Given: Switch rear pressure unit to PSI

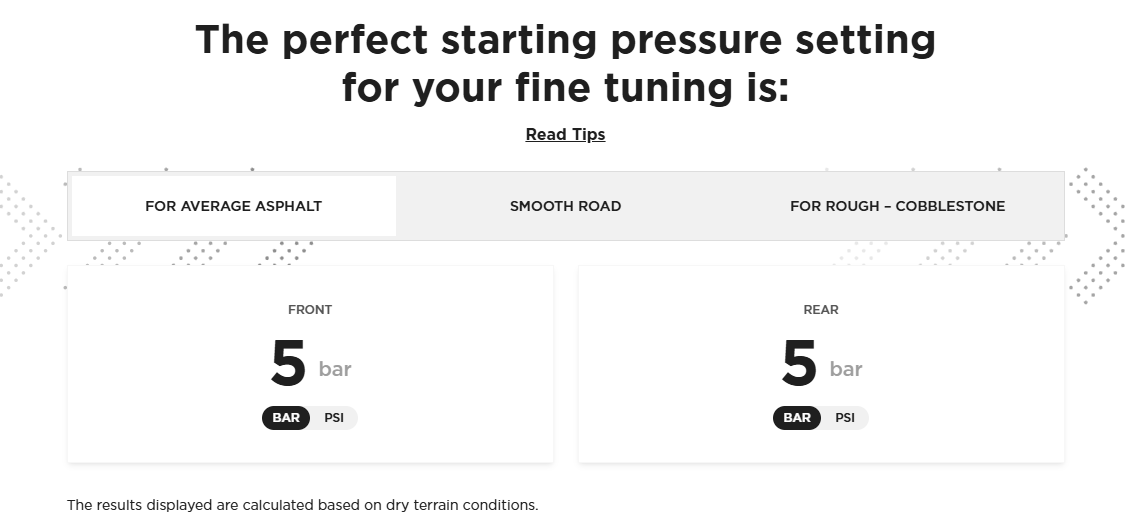Looking at the screenshot, I should coord(845,417).
